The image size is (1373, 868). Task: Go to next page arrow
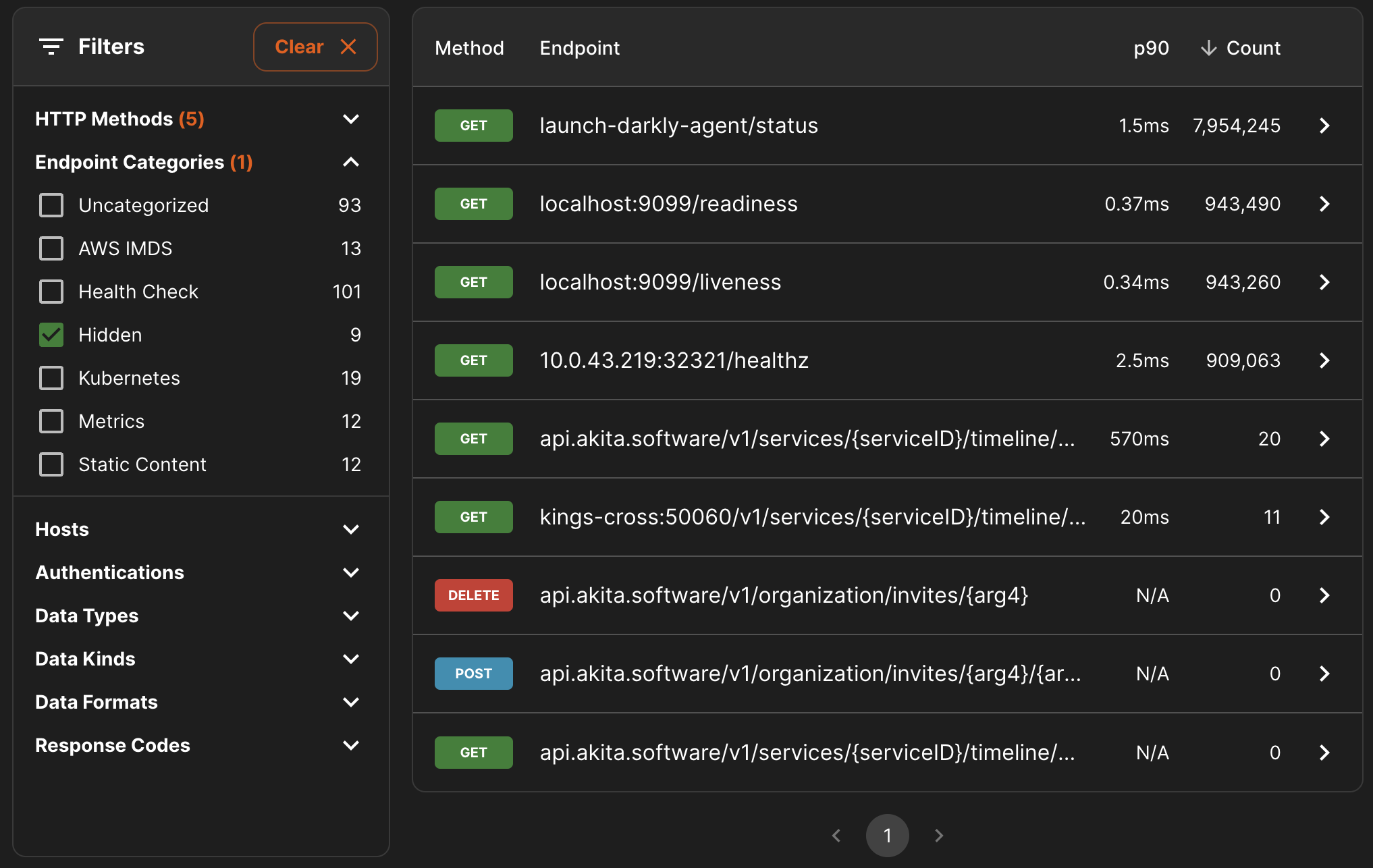pyautogui.click(x=939, y=836)
